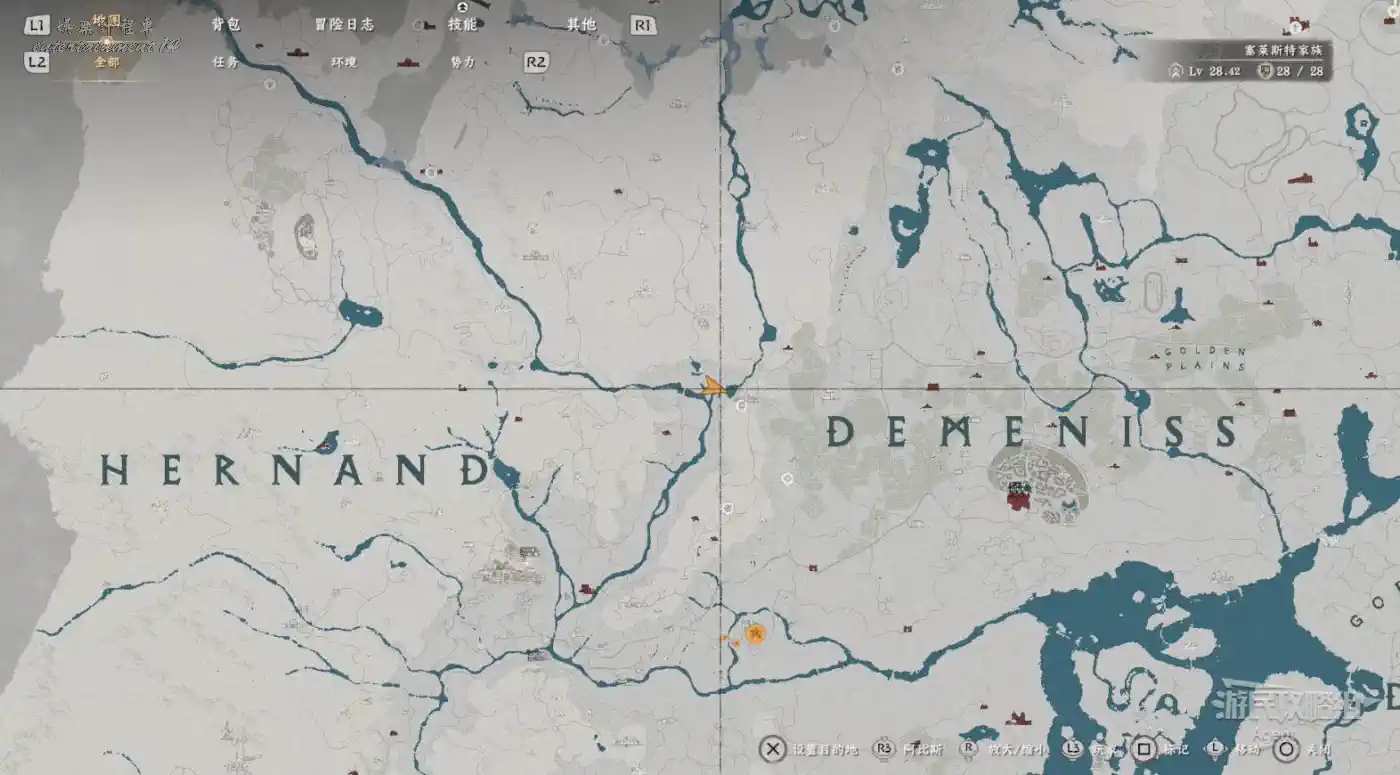The image size is (1400, 775).
Task: Toggle the 势力 map filter
Action: pyautogui.click(x=462, y=62)
